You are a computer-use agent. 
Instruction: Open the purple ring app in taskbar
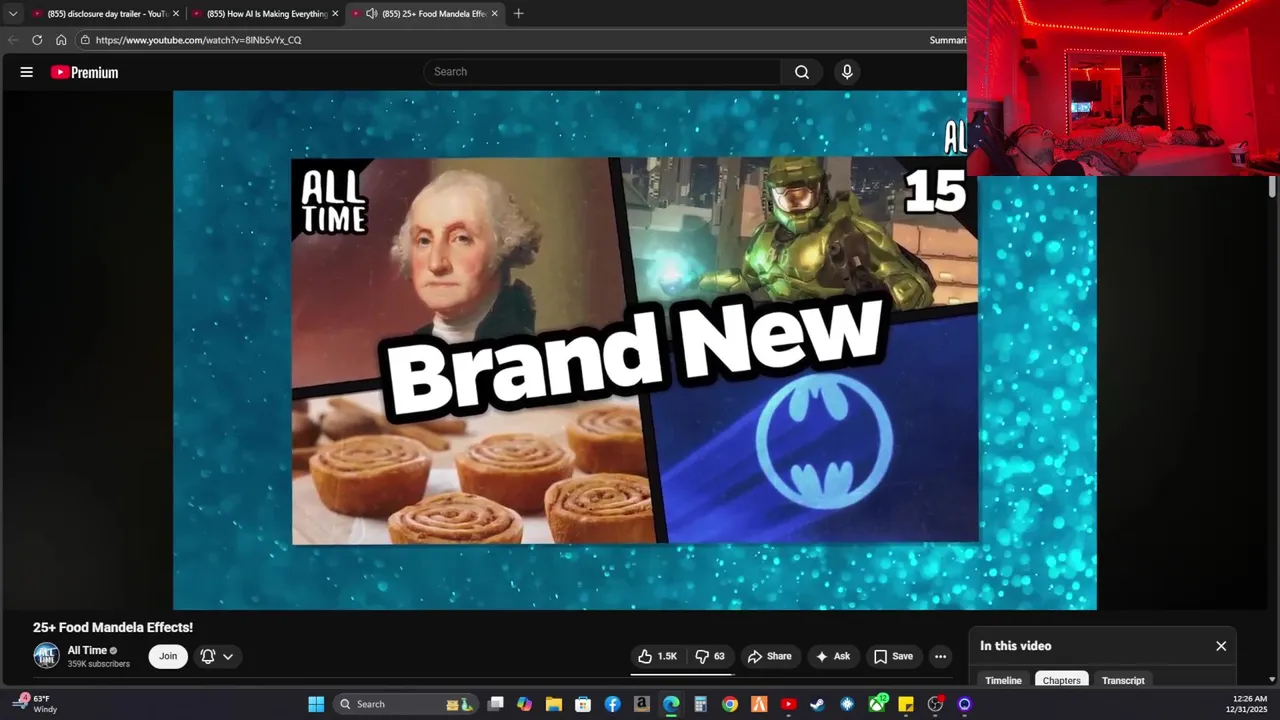tap(965, 704)
